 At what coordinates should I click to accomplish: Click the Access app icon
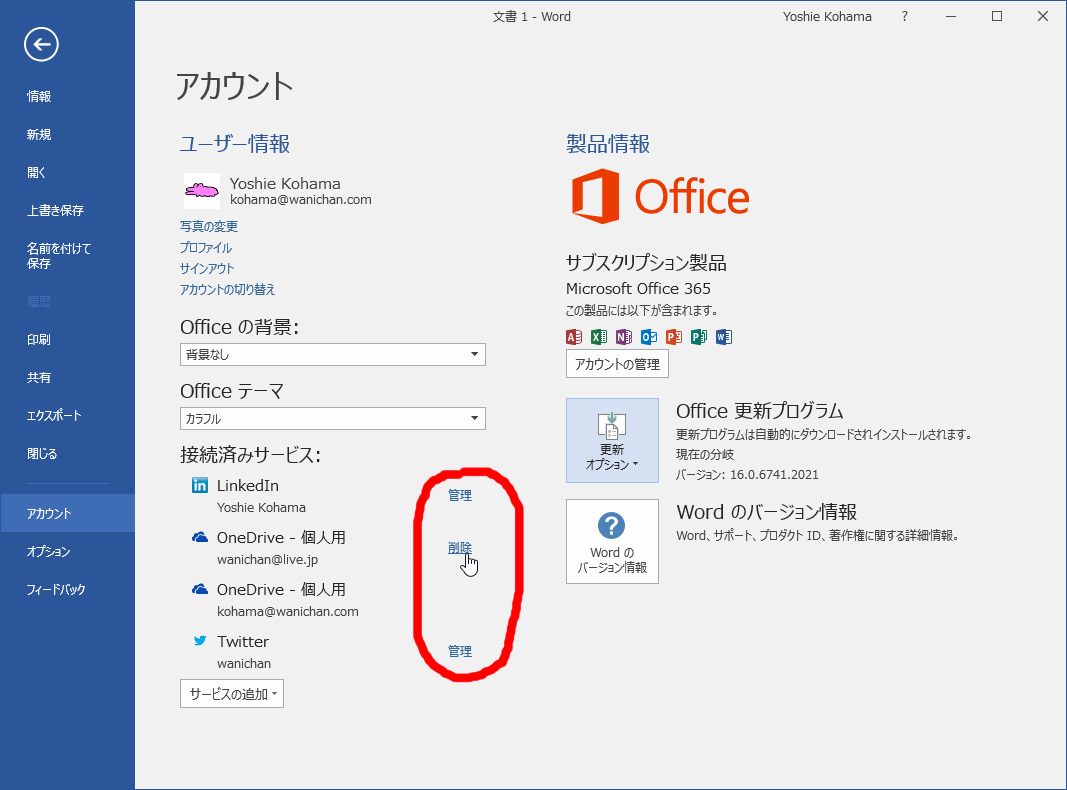point(574,337)
